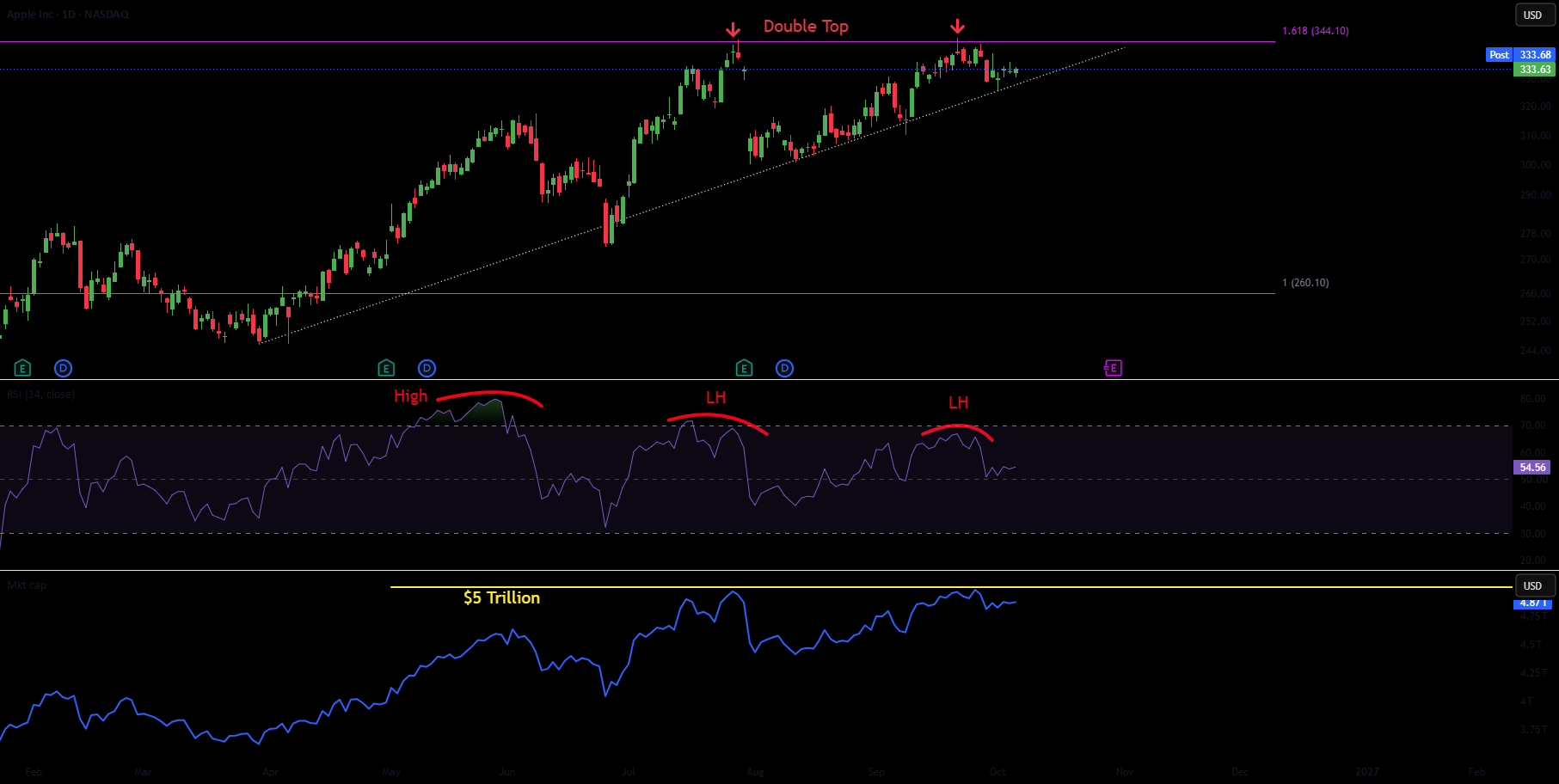Click the 54.56 RSI value label
This screenshot has width=1559, height=784.
(1532, 467)
